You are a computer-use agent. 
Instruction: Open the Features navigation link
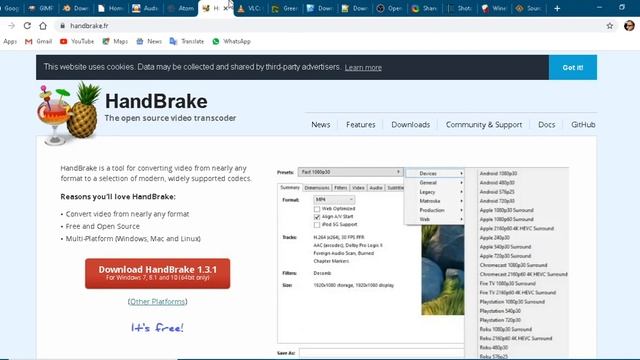point(360,124)
